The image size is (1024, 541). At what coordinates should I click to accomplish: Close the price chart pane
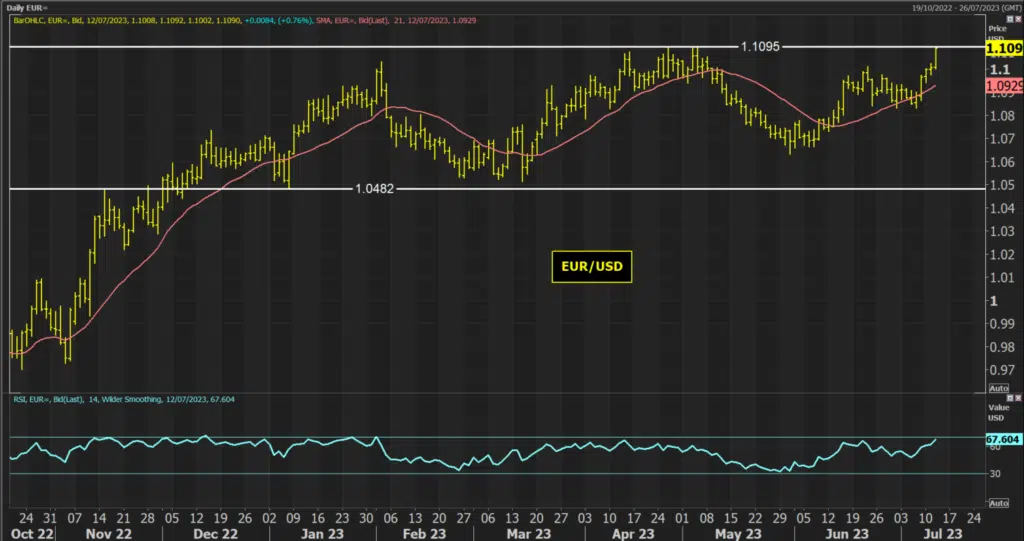pyautogui.click(x=1017, y=20)
